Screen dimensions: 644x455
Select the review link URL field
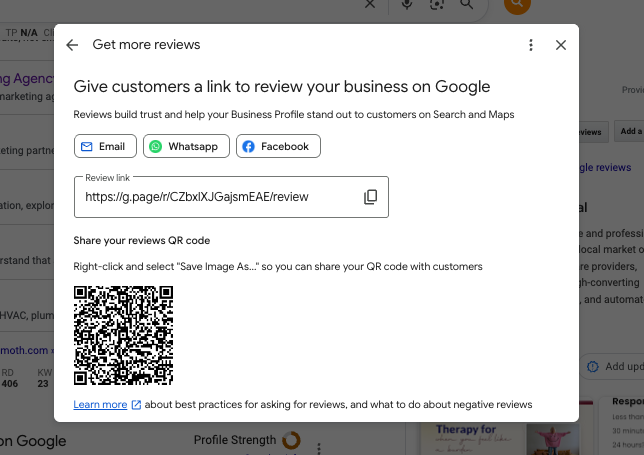pyautogui.click(x=231, y=197)
